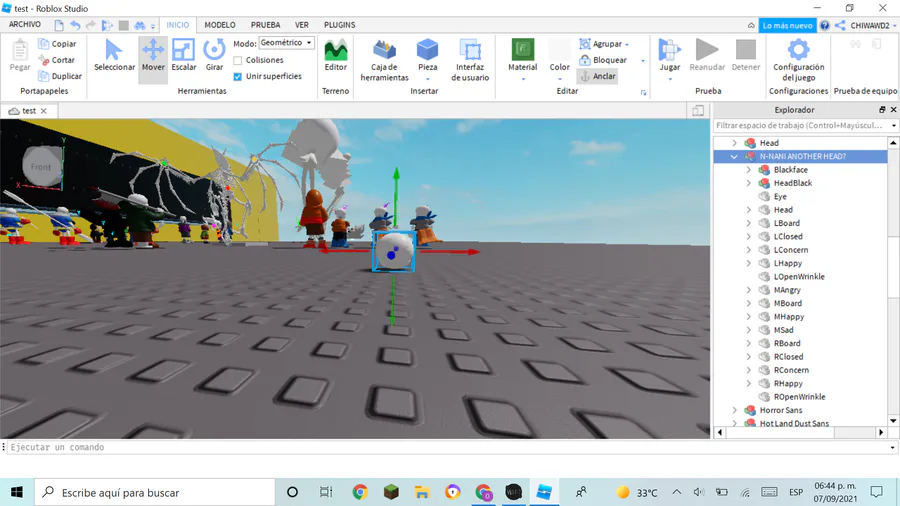Select the MSad item in Explorador
The image size is (900, 506).
(783, 330)
